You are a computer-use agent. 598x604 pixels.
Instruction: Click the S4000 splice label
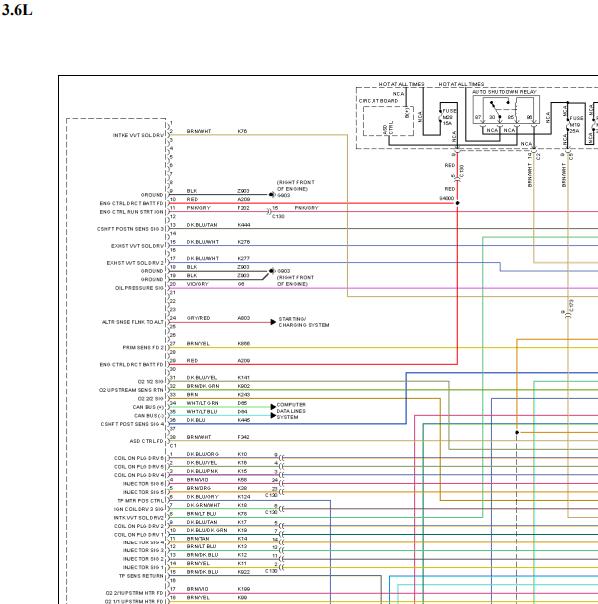coord(447,198)
